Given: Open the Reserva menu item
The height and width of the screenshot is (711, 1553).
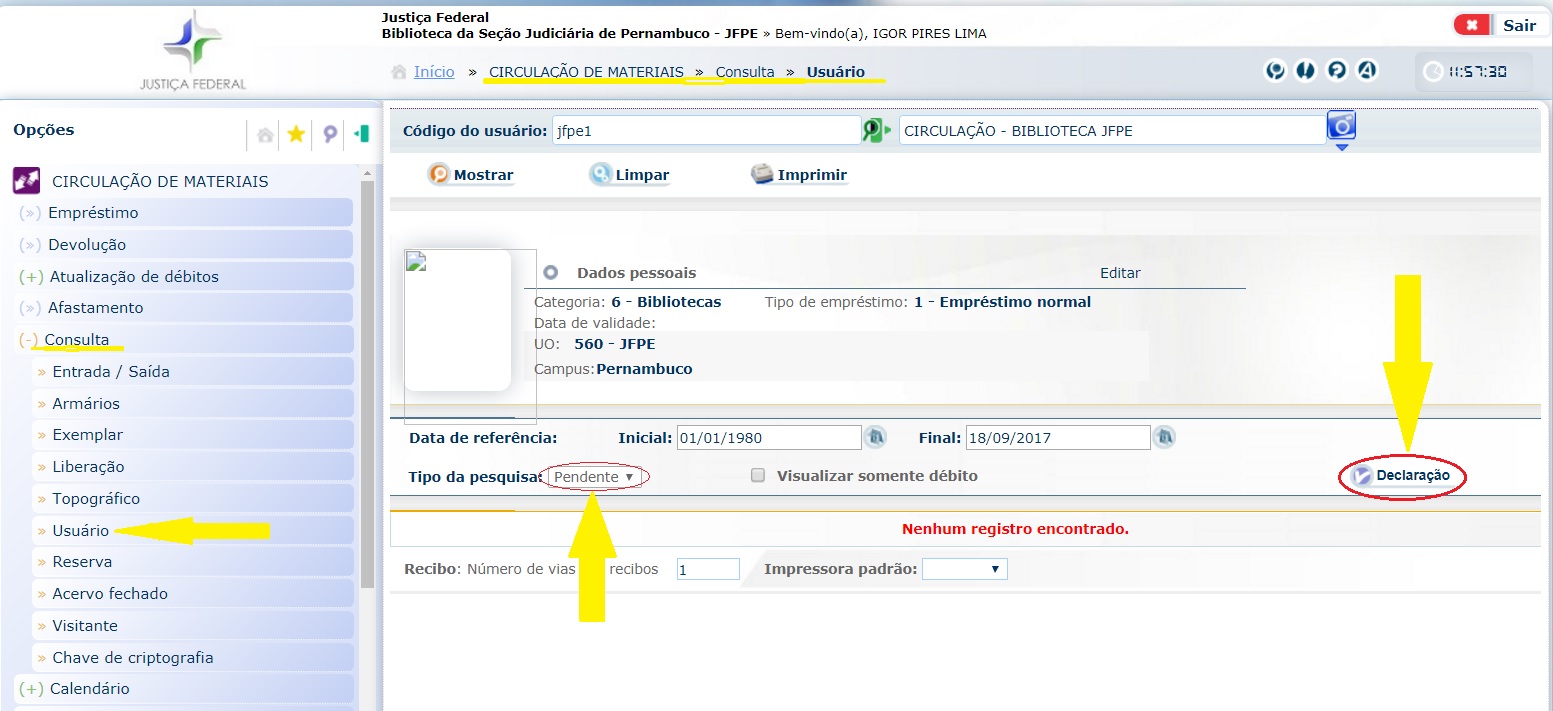Looking at the screenshot, I should click(82, 562).
